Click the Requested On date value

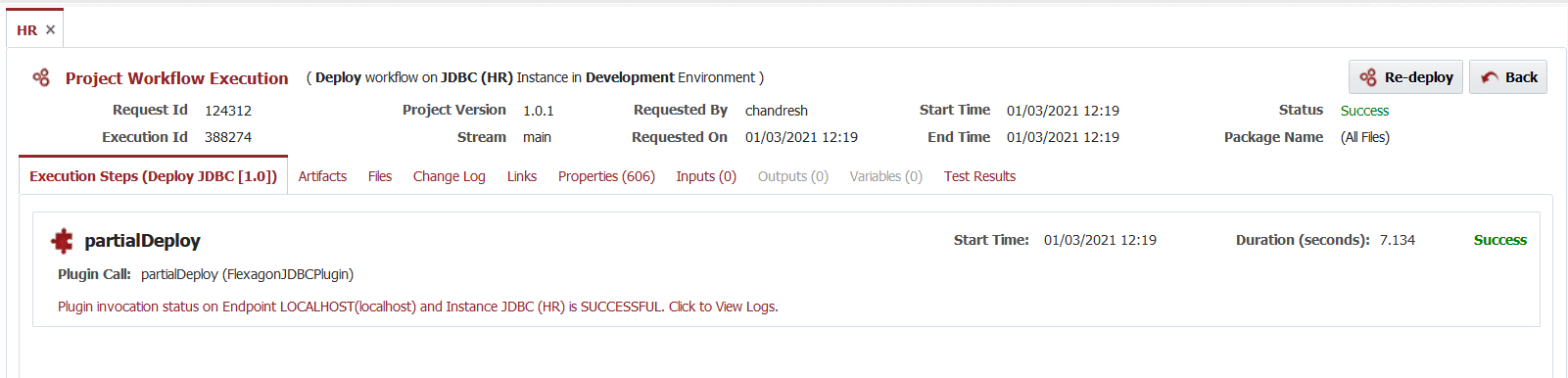click(x=801, y=137)
